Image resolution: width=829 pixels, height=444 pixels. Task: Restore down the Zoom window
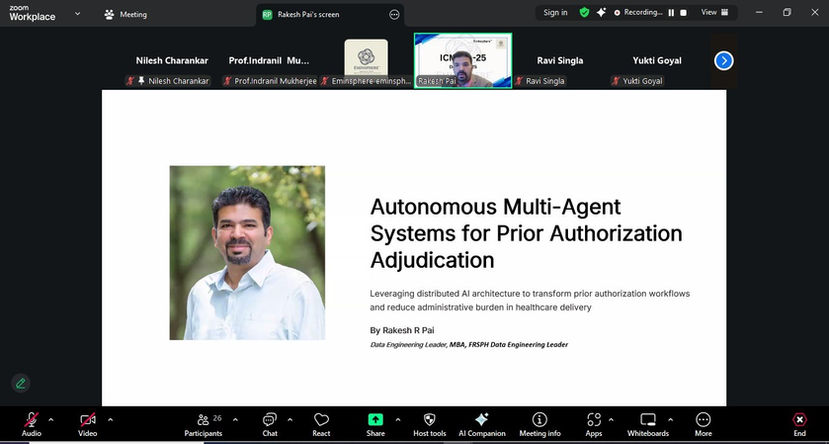pos(787,13)
